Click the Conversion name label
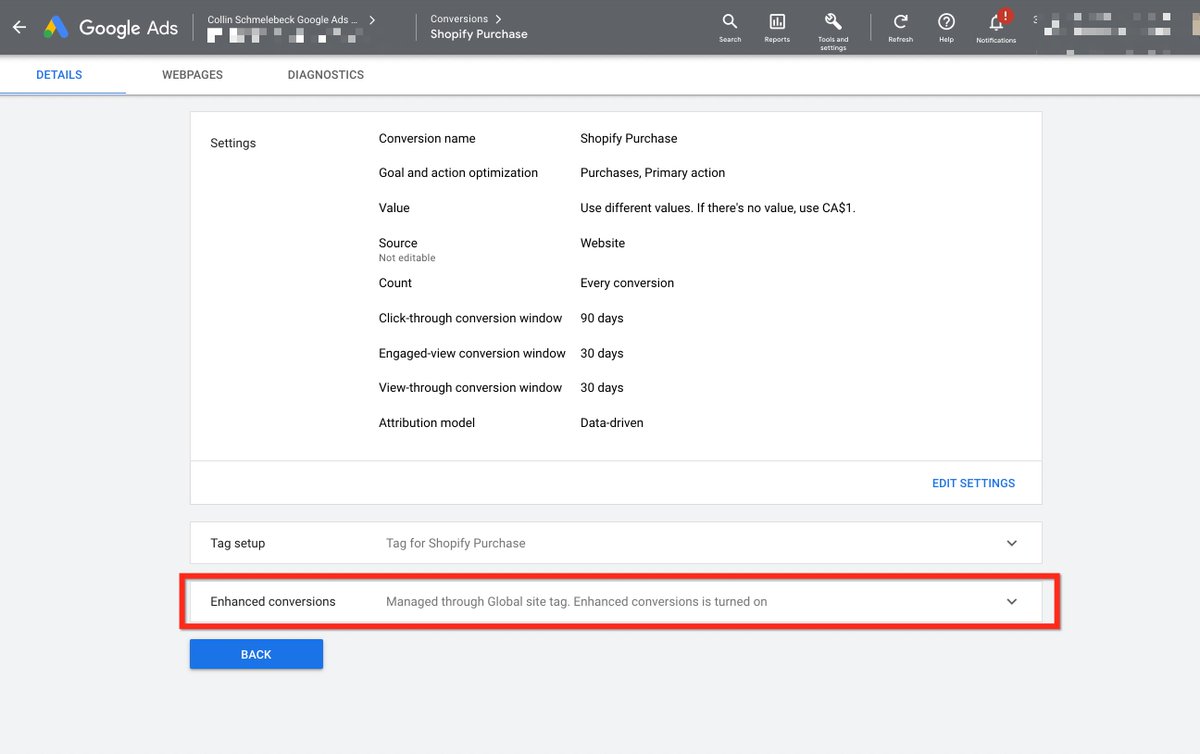1200x754 pixels. pyautogui.click(x=427, y=138)
